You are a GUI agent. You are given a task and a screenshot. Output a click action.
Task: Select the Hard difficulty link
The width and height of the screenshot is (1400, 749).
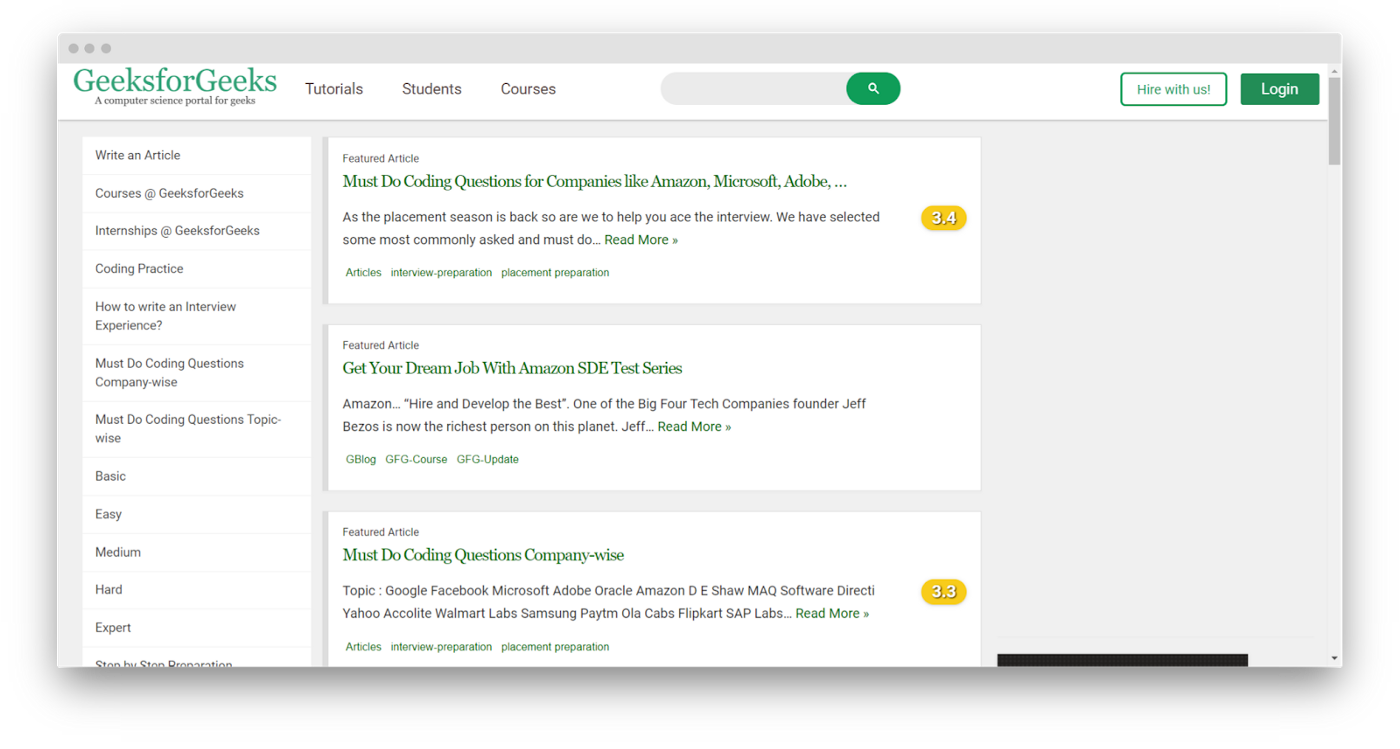point(109,590)
